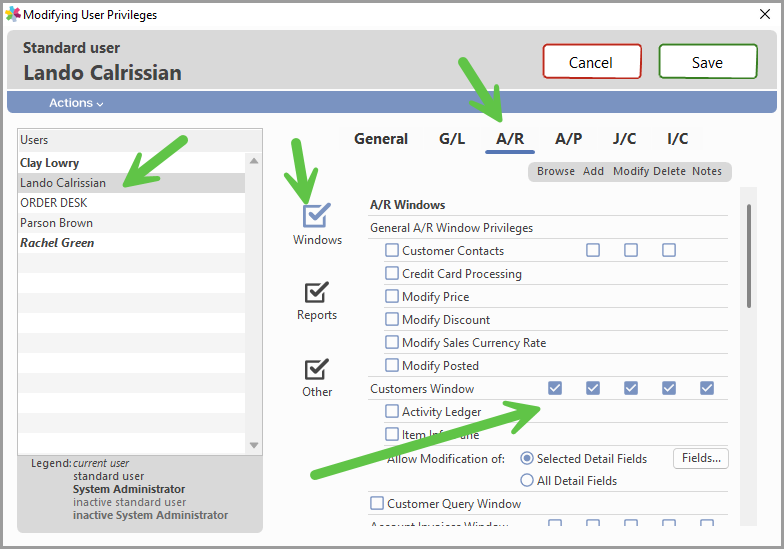Image resolution: width=784 pixels, height=549 pixels.
Task: Click users list scroll up arrow
Action: coord(254,161)
